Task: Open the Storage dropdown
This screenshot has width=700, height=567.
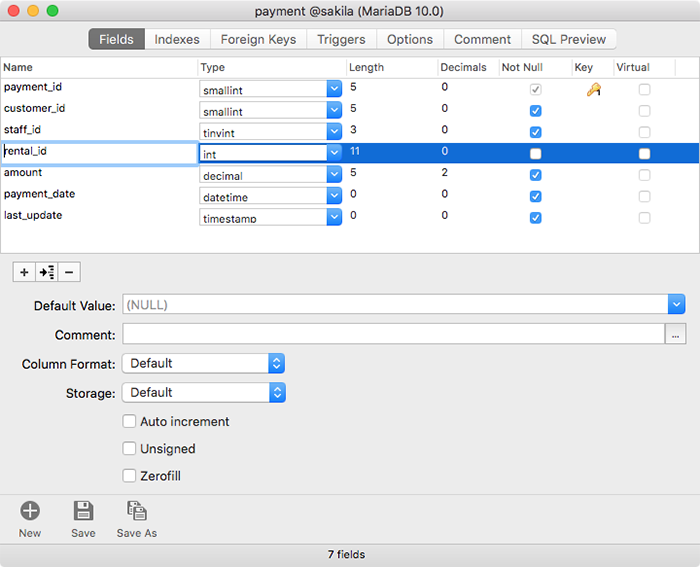Action: tap(204, 392)
